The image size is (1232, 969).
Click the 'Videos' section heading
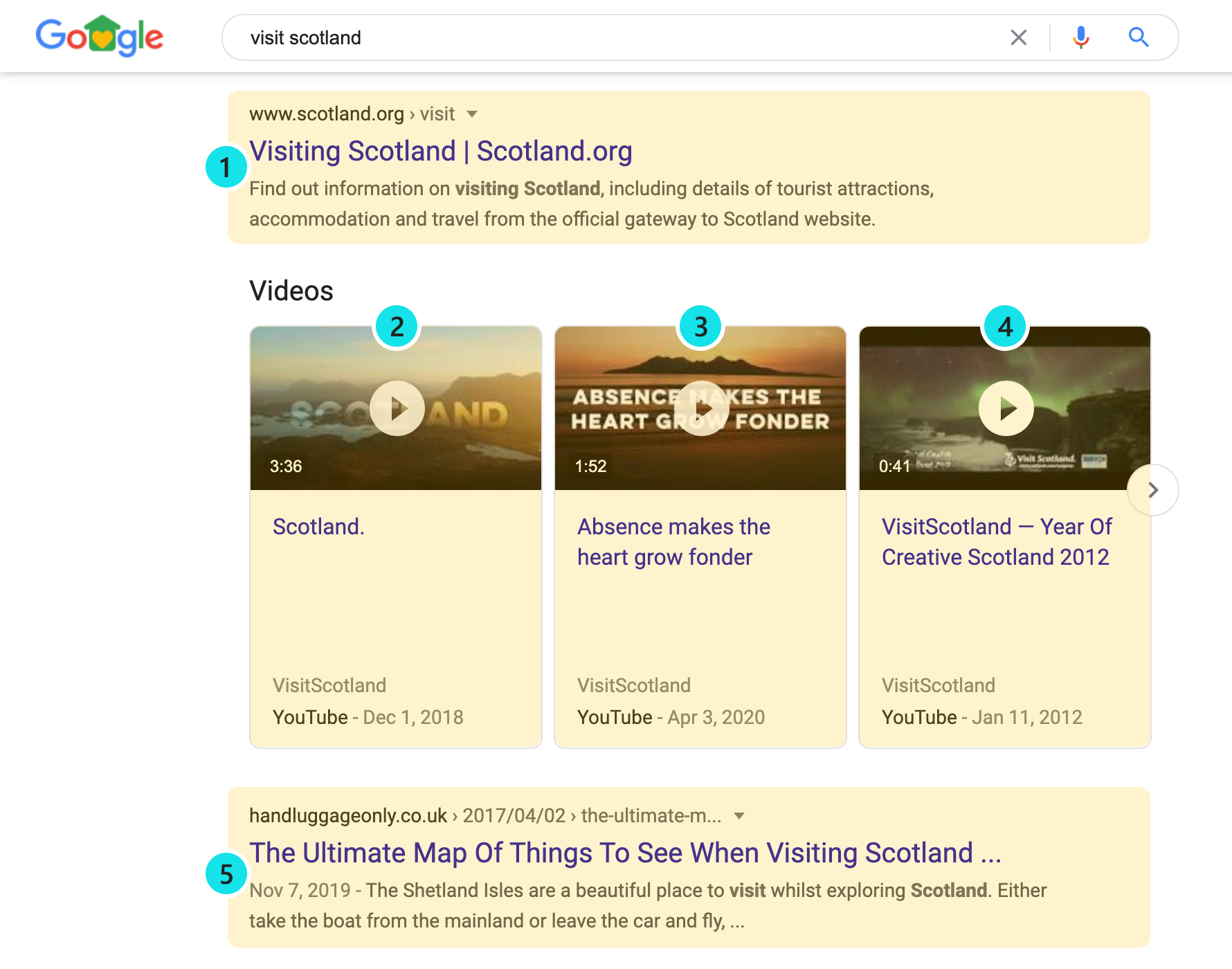click(x=291, y=291)
